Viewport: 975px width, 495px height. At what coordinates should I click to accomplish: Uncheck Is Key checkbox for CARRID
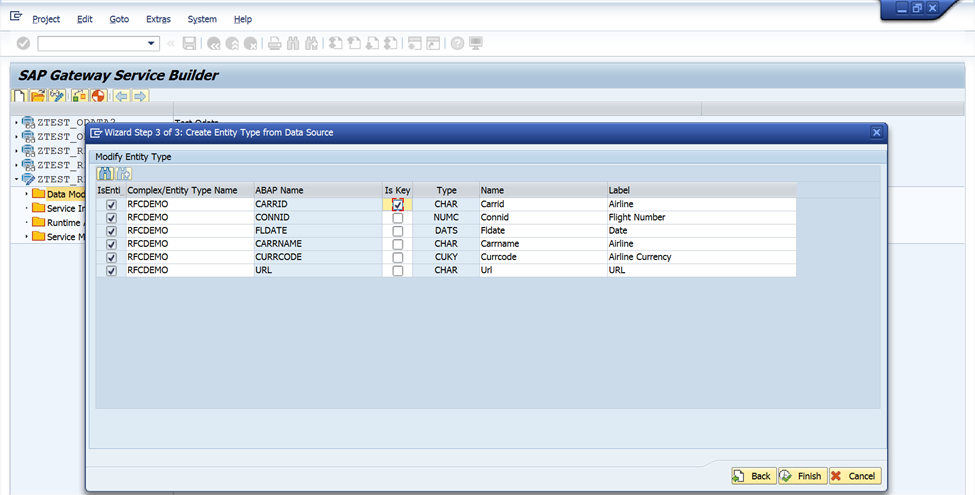pos(398,204)
